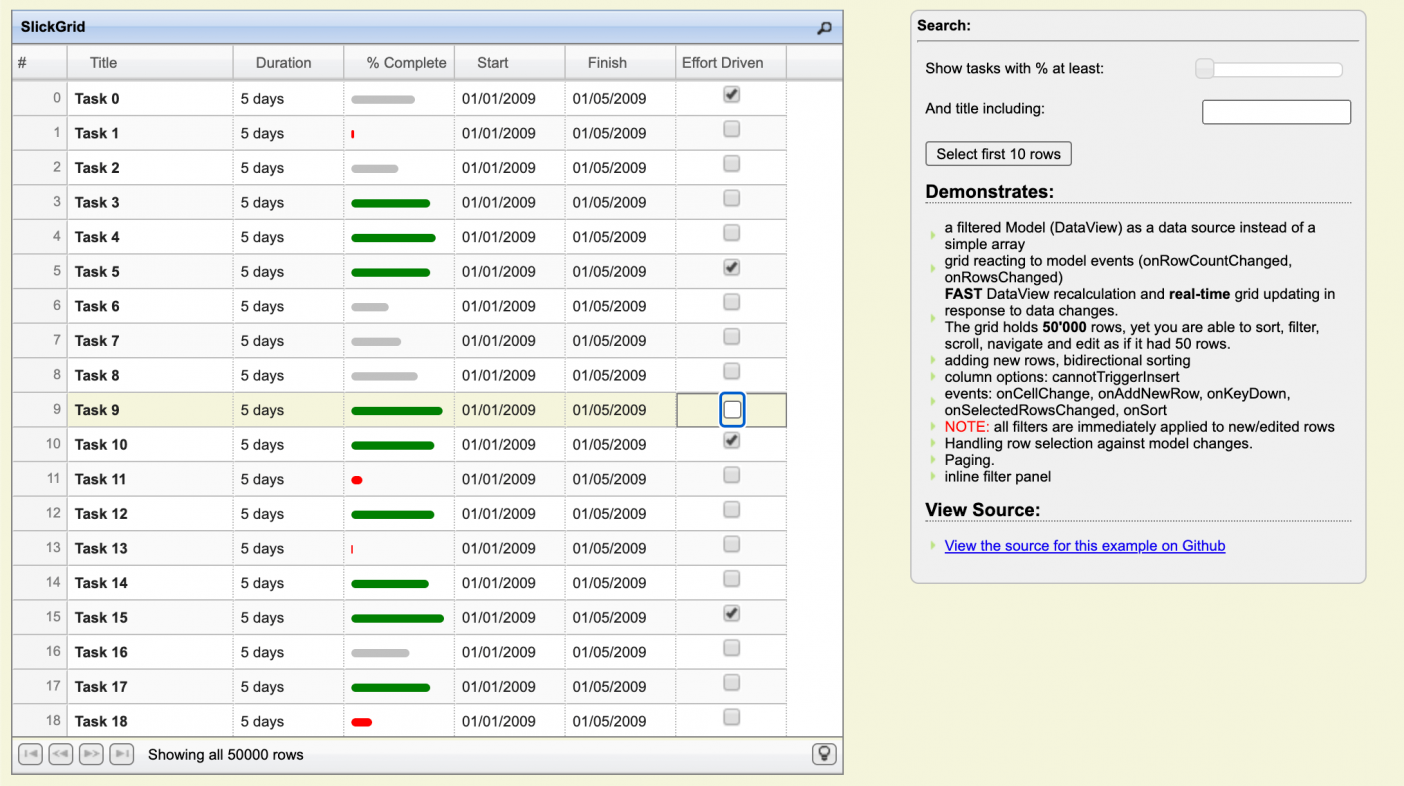
Task: Go to the previous page in the pager
Action: tap(60, 753)
